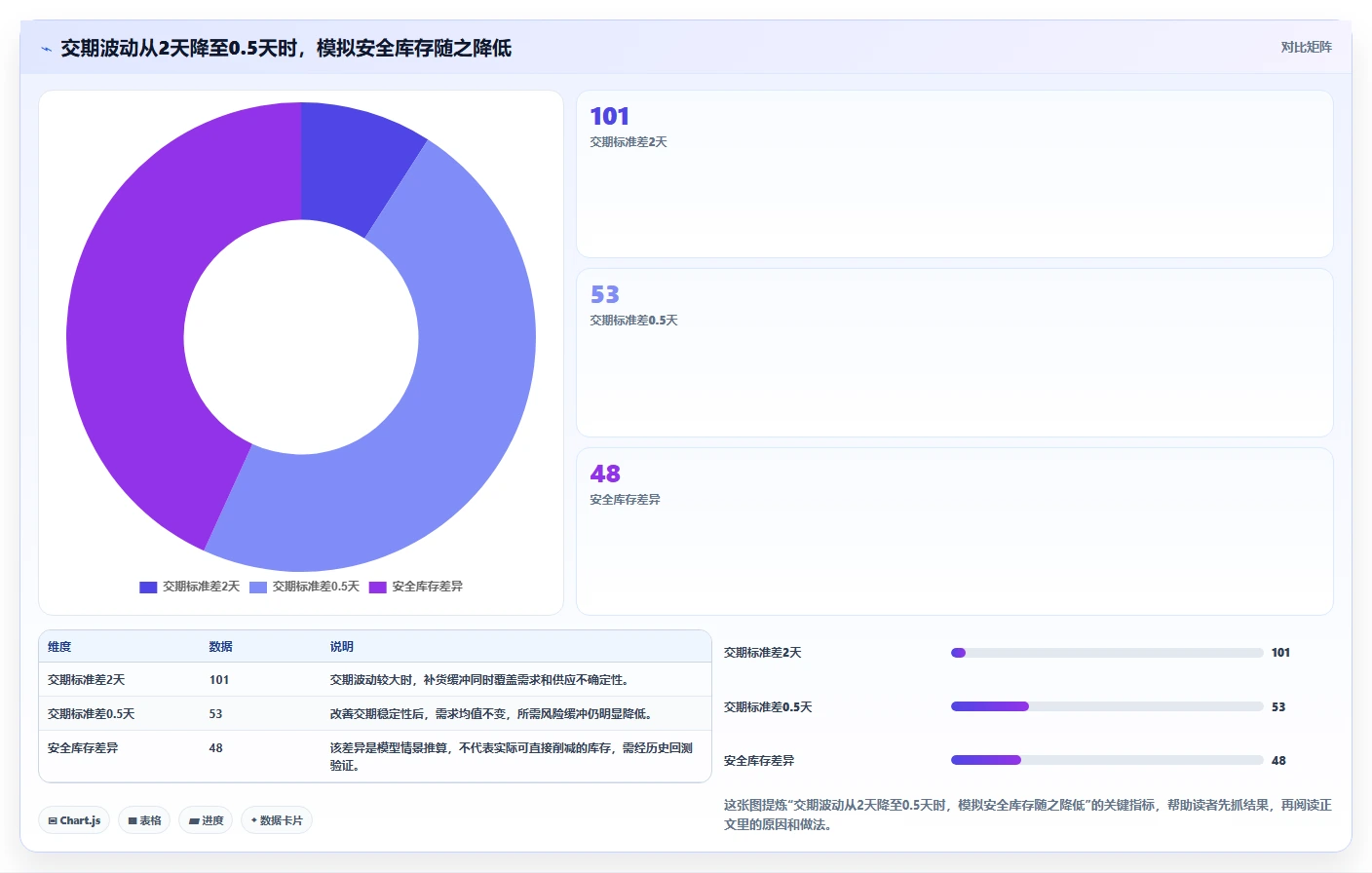Open the 安全库存差异 card with 48
Screen dimensions: 1372x873
coord(955,531)
